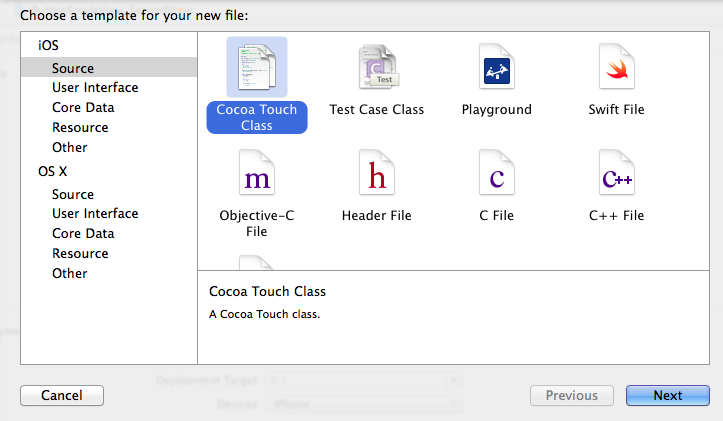The height and width of the screenshot is (421, 723).
Task: Select the Cocoa Touch Class template icon
Action: [256, 68]
